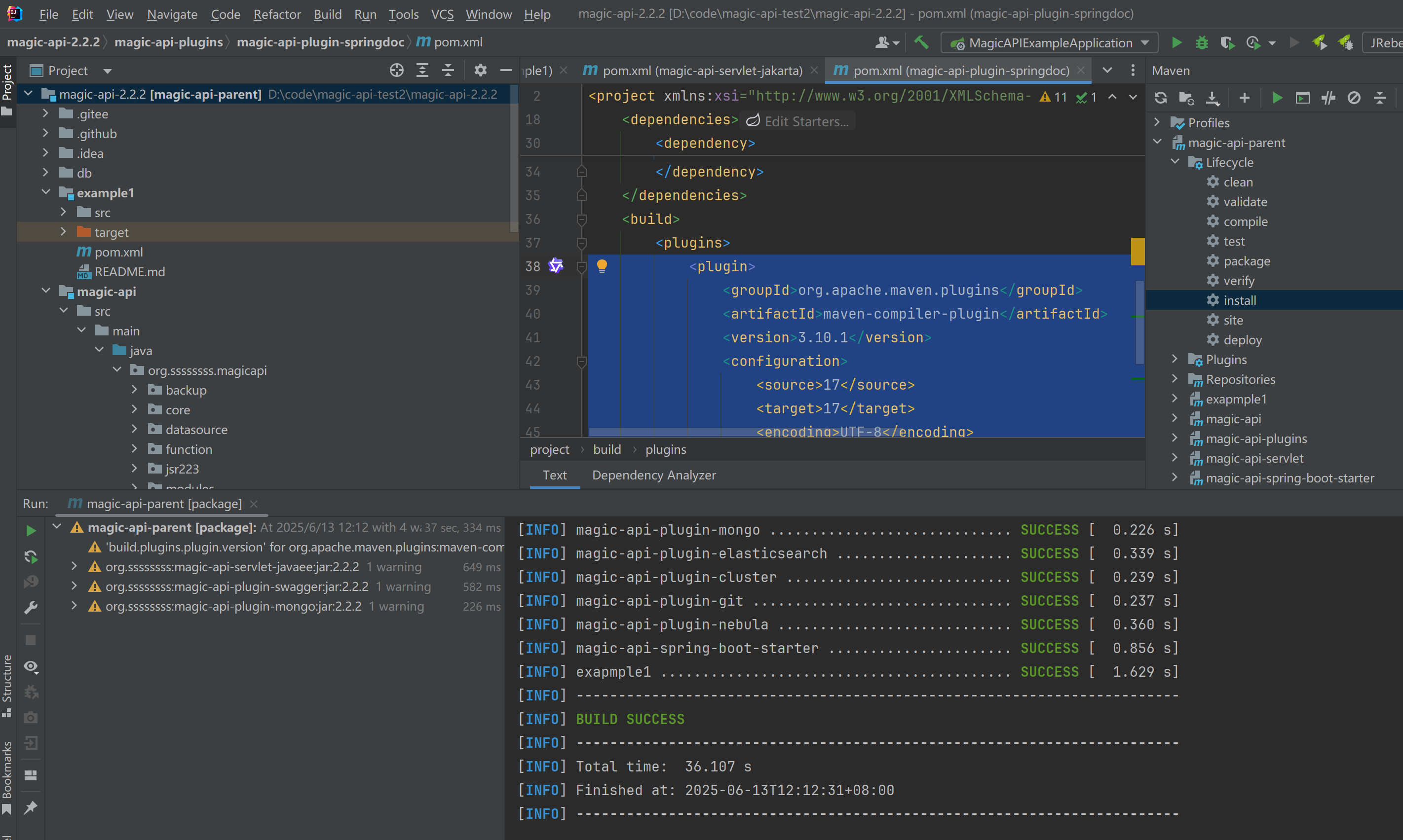The height and width of the screenshot is (840, 1403).
Task: Debug MagicAPIExampleApplication with bug icon
Action: 1202,42
